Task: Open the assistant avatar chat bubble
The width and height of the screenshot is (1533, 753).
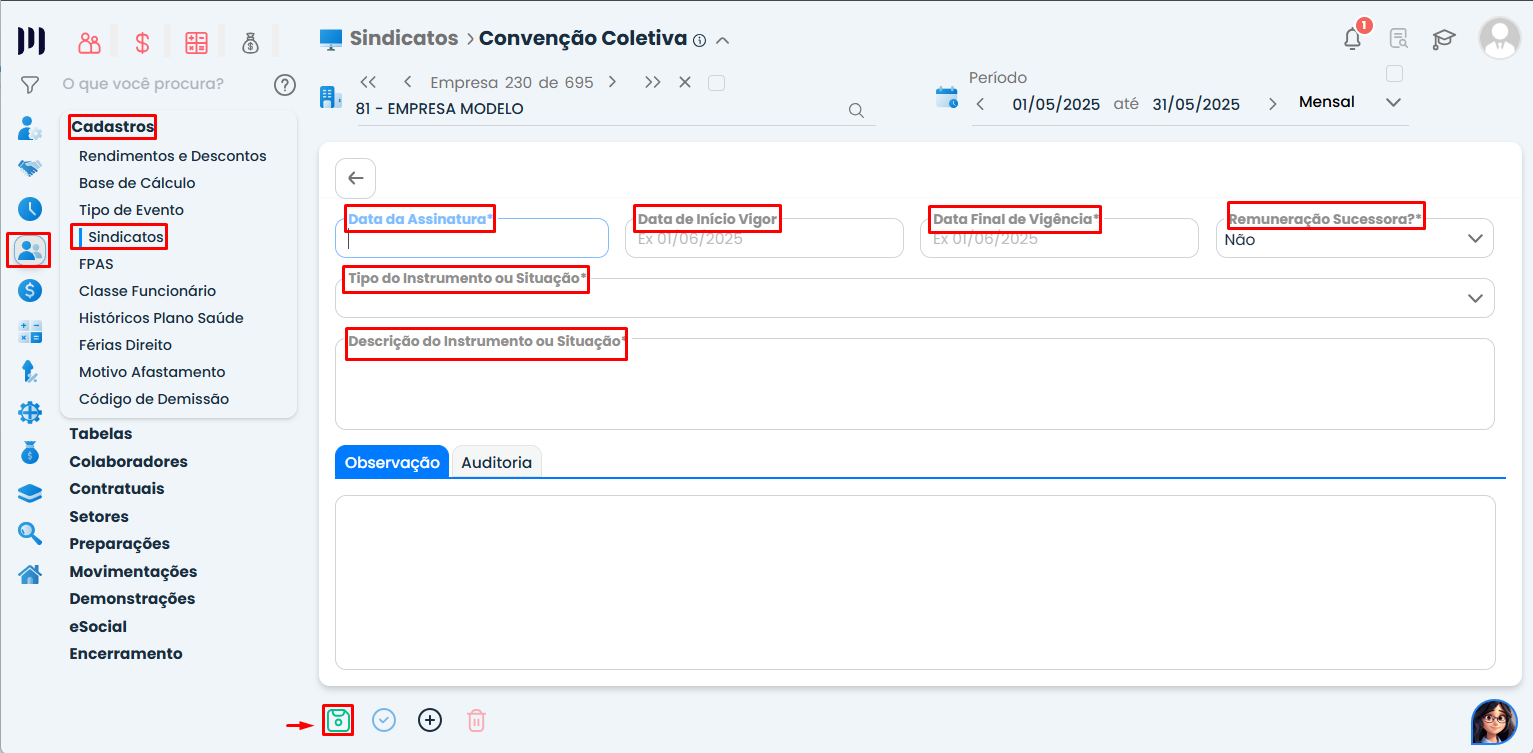Action: pyautogui.click(x=1494, y=722)
